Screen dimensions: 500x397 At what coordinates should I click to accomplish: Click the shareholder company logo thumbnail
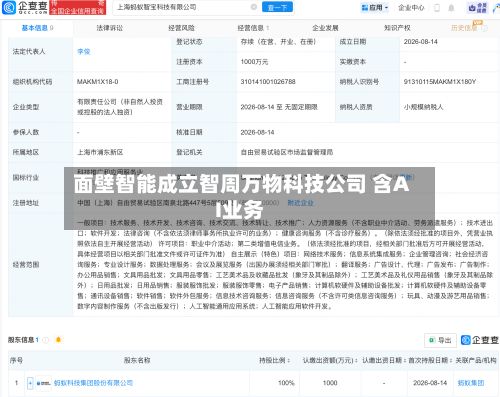[x=43, y=383]
